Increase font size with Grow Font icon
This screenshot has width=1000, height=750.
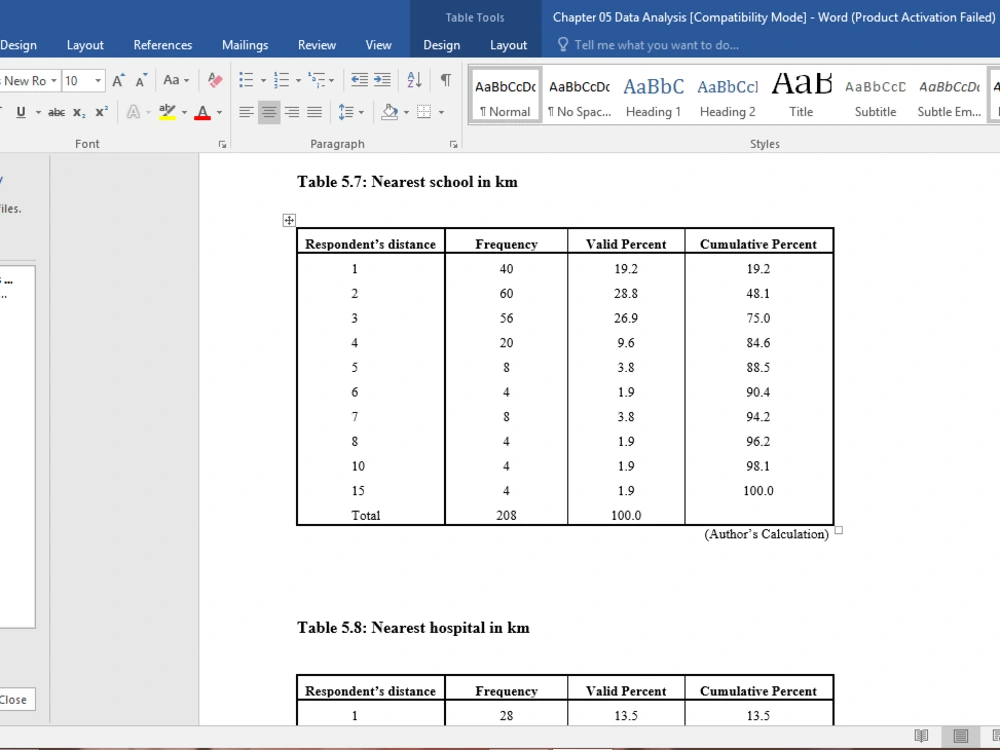click(119, 80)
